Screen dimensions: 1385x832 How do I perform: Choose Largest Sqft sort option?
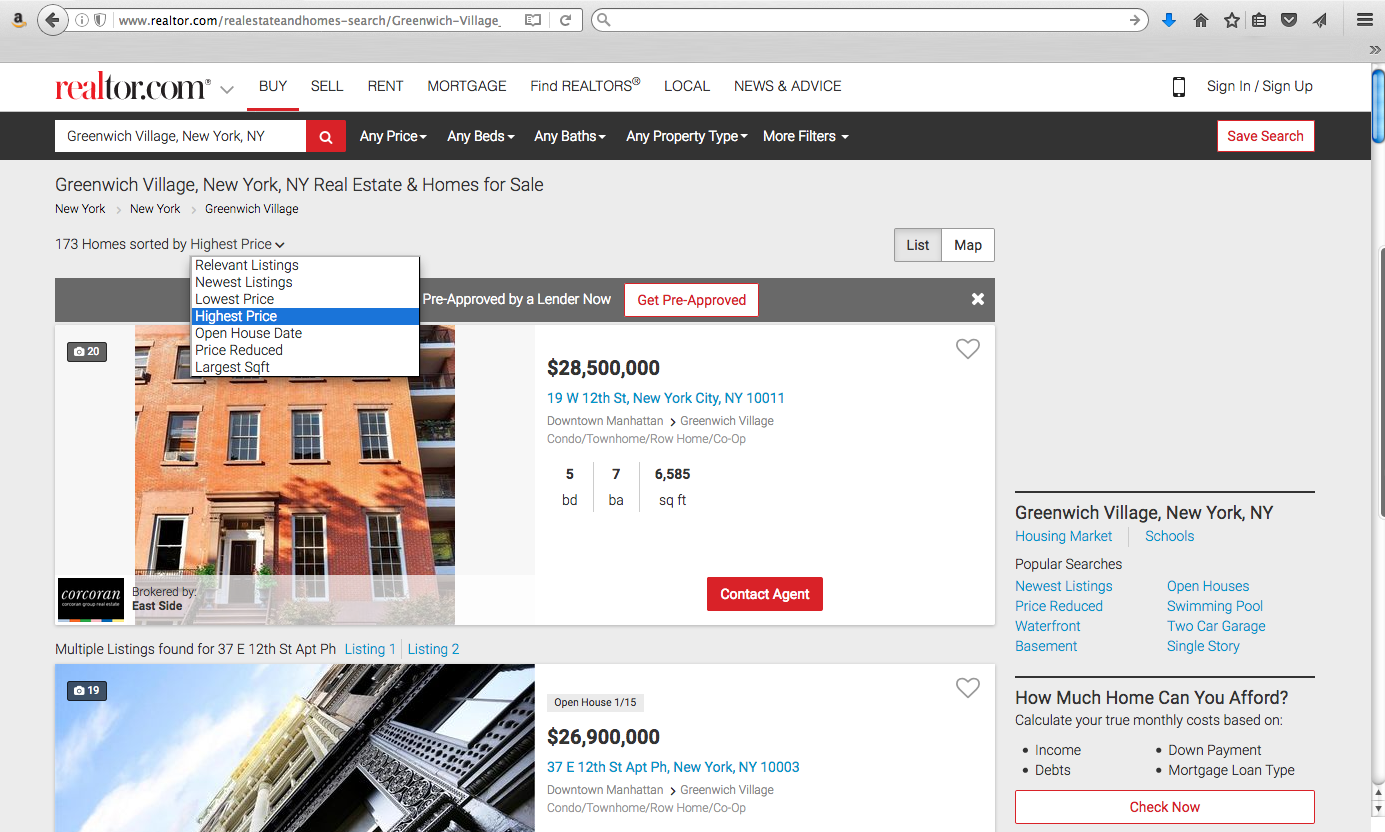pos(232,367)
